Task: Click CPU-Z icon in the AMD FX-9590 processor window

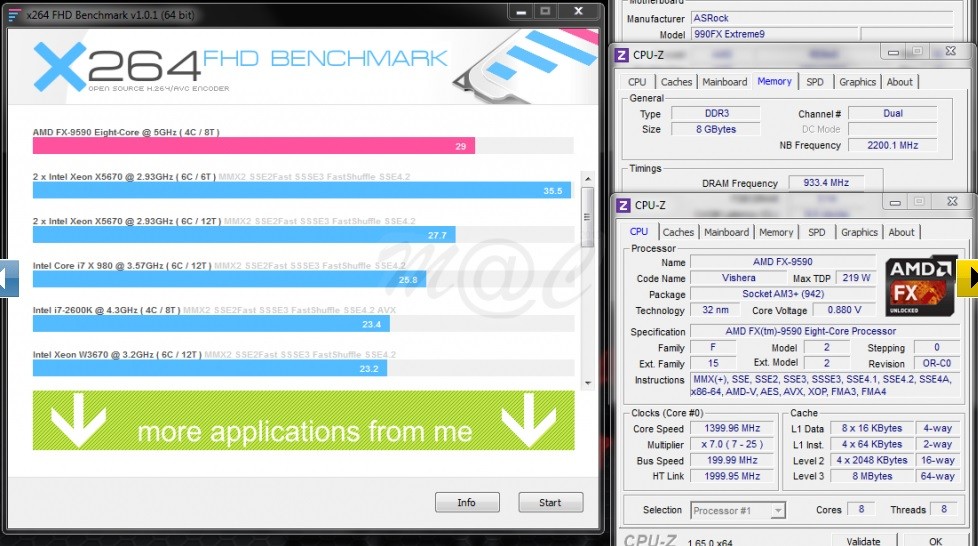Action: tap(623, 205)
